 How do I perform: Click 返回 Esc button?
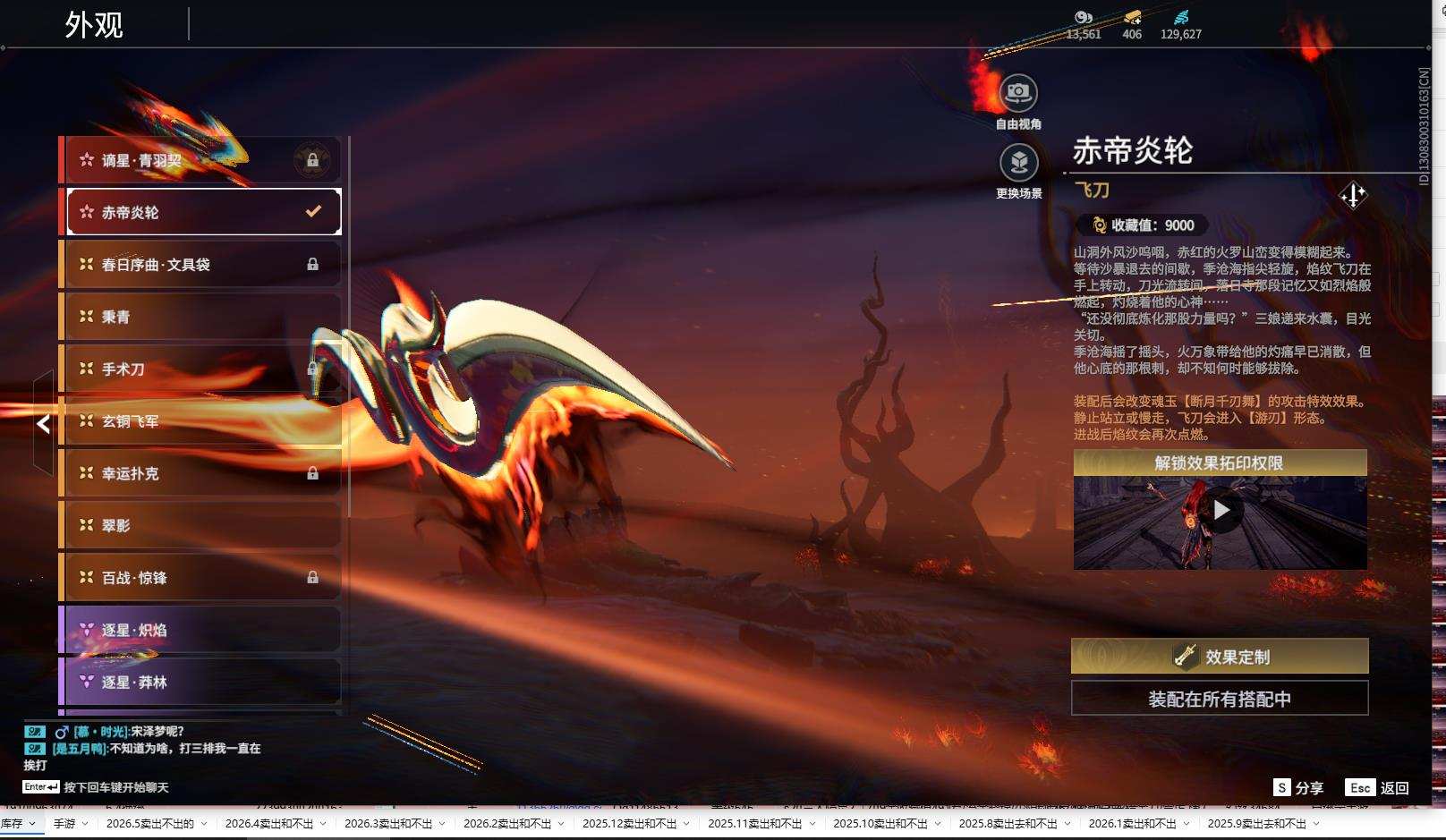point(1377,787)
